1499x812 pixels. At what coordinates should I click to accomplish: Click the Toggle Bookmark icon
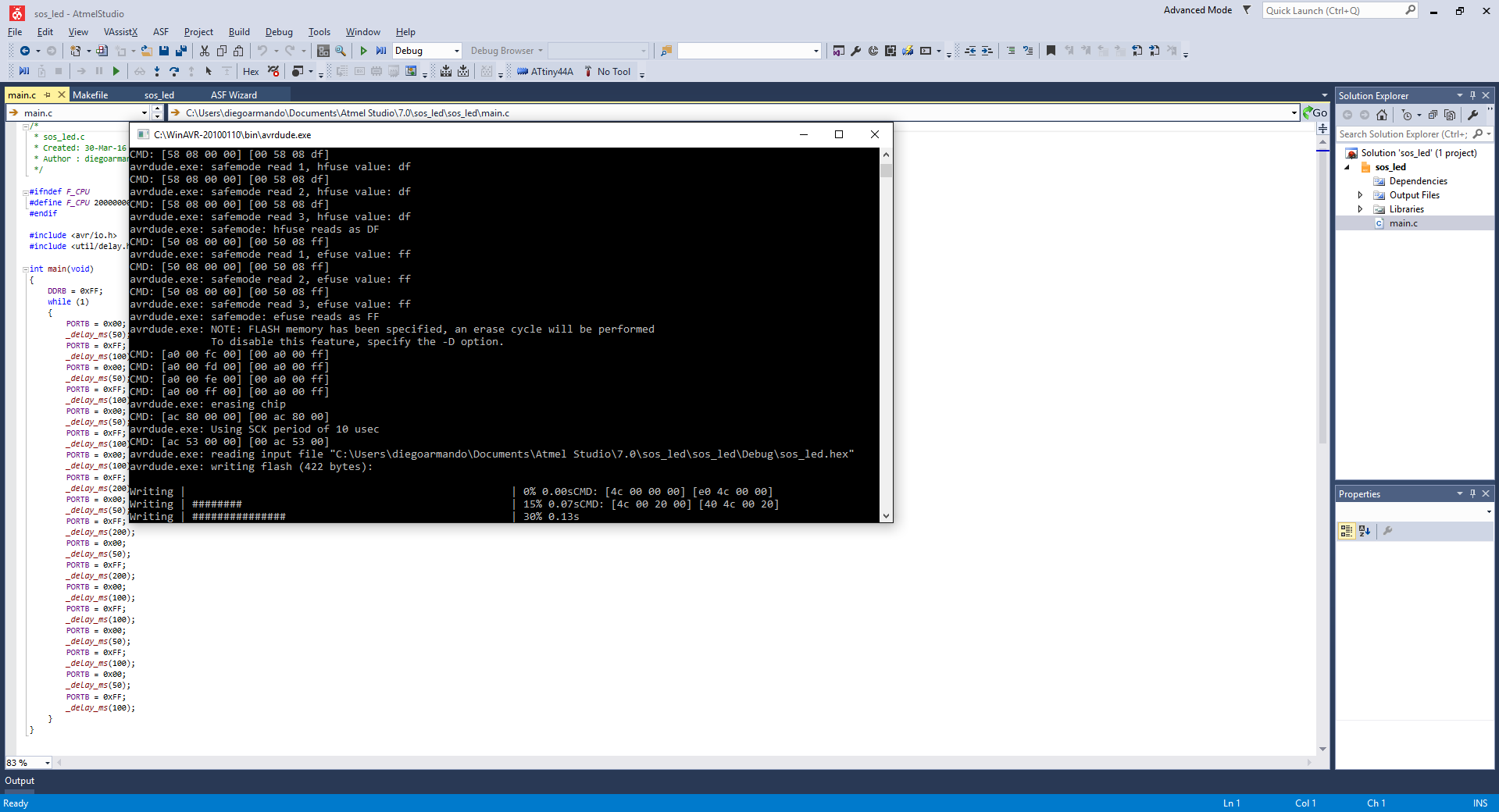(1051, 51)
